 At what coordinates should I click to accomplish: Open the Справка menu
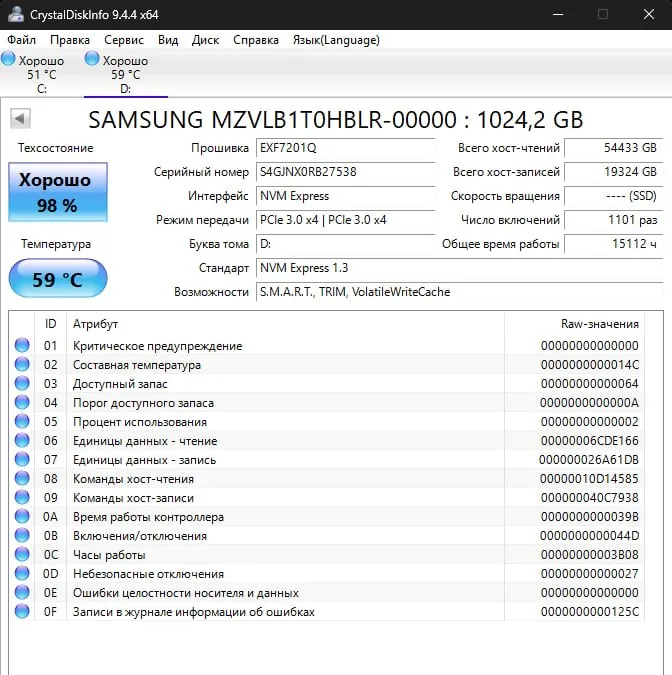click(256, 40)
